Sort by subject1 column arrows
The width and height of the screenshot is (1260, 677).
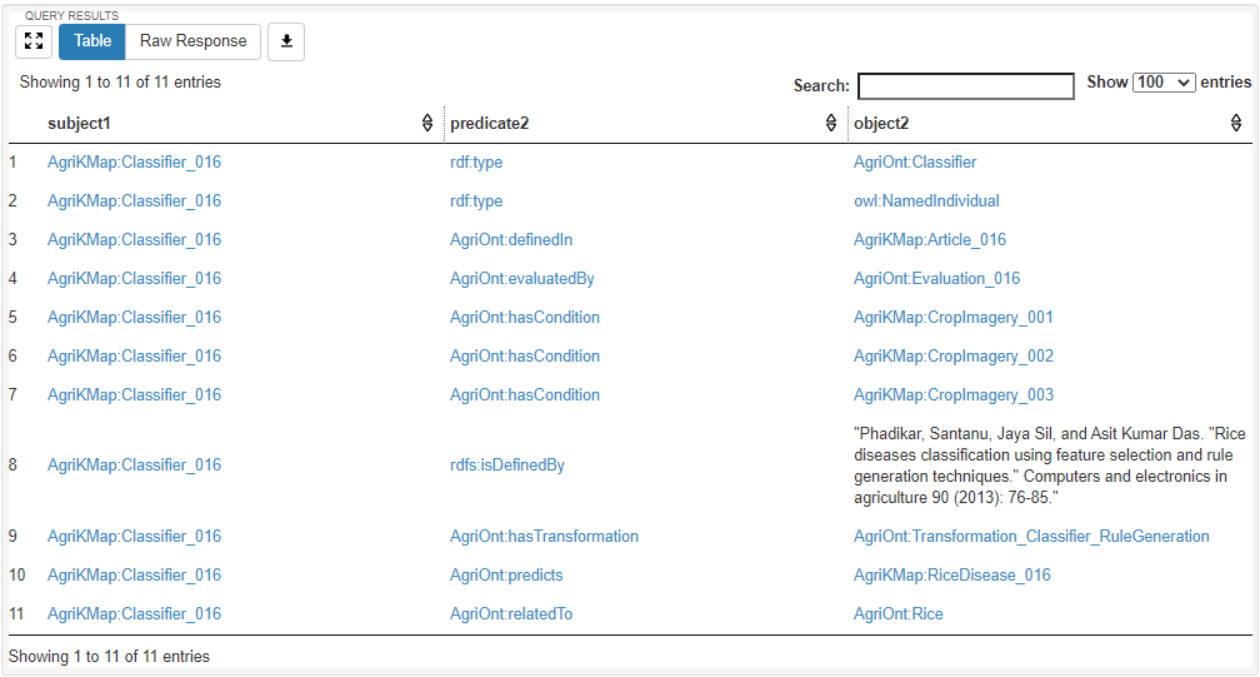click(428, 123)
